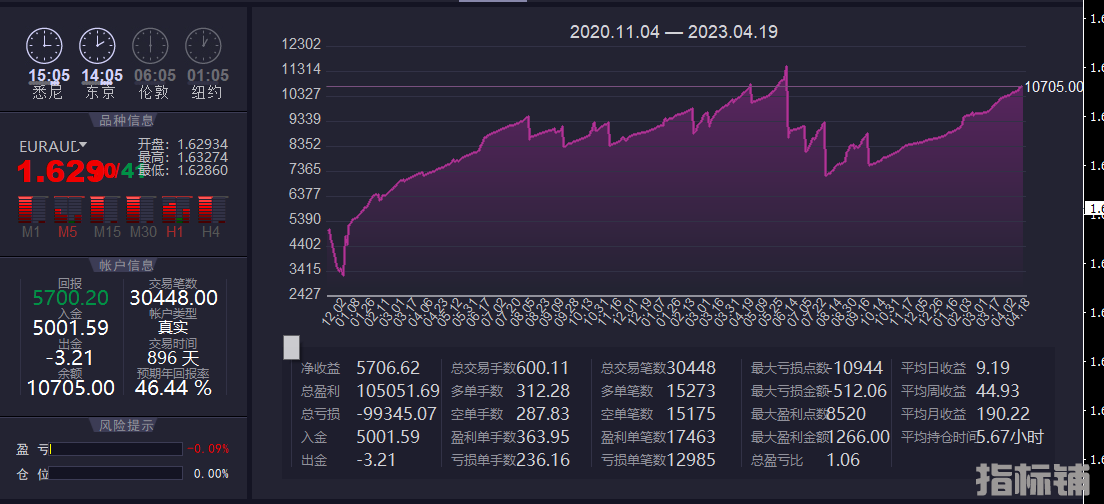Click the 10705.00 balance label on chart
This screenshot has height=504, width=1104.
[x=1054, y=87]
